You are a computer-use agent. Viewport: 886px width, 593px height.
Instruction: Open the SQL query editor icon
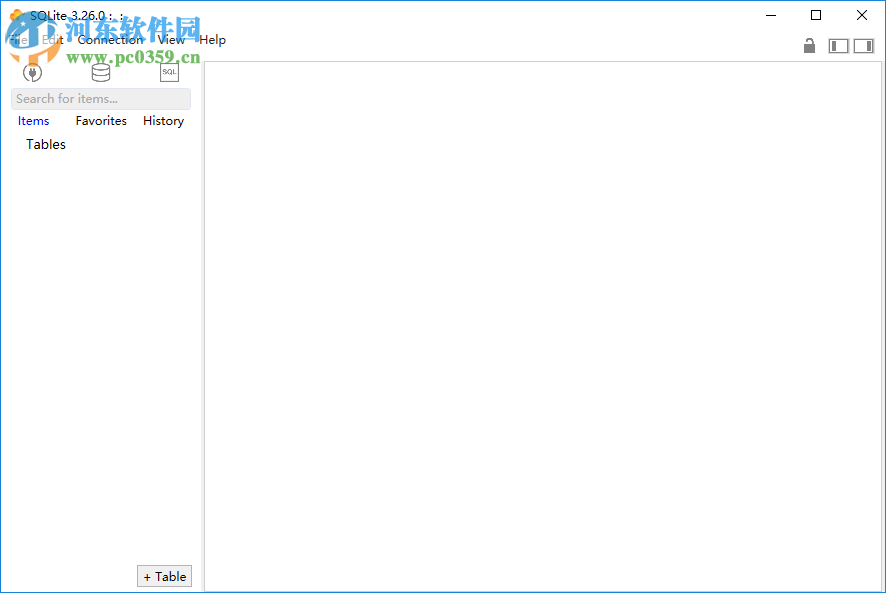pos(168,72)
